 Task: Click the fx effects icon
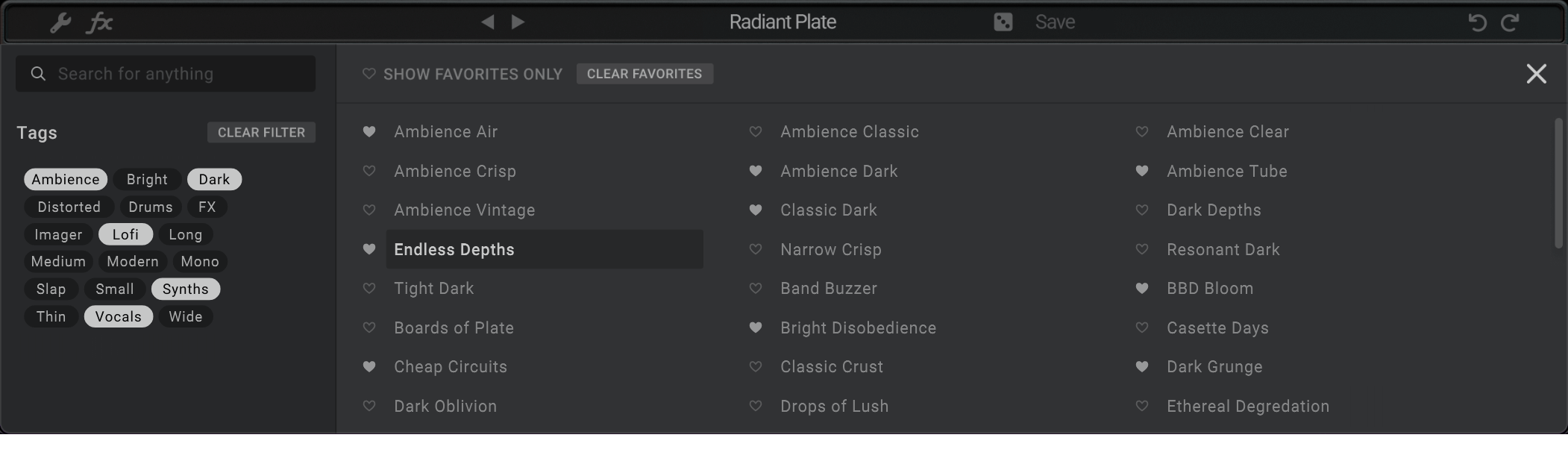[x=100, y=22]
